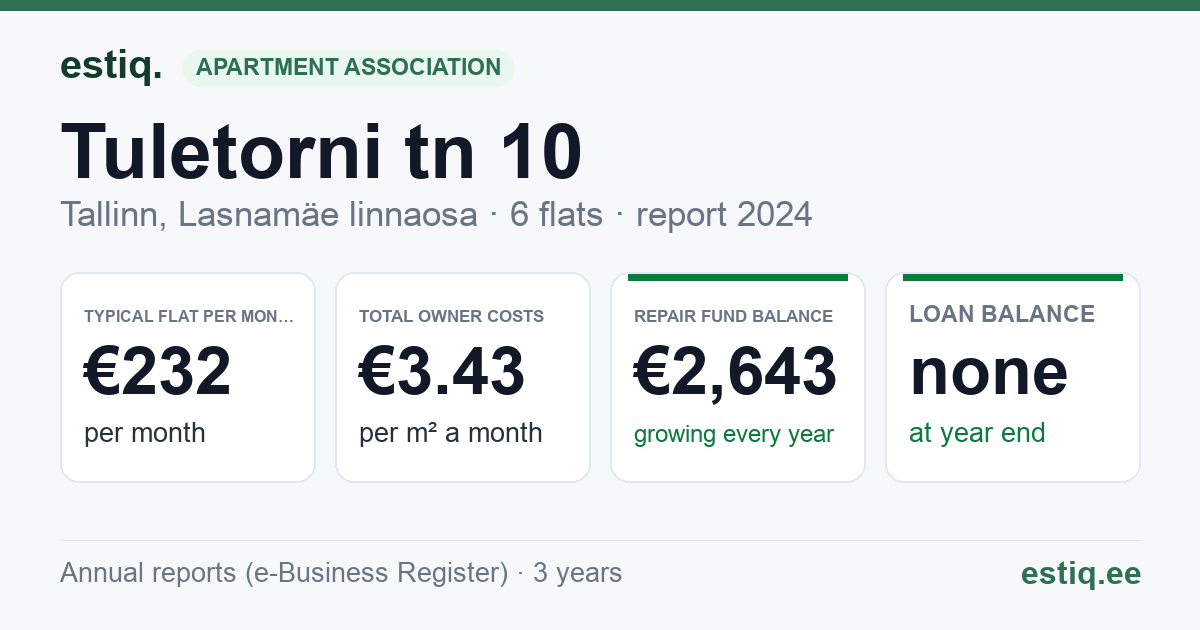The height and width of the screenshot is (630, 1200).
Task: Open the estiq.ee link
Action: [1081, 573]
